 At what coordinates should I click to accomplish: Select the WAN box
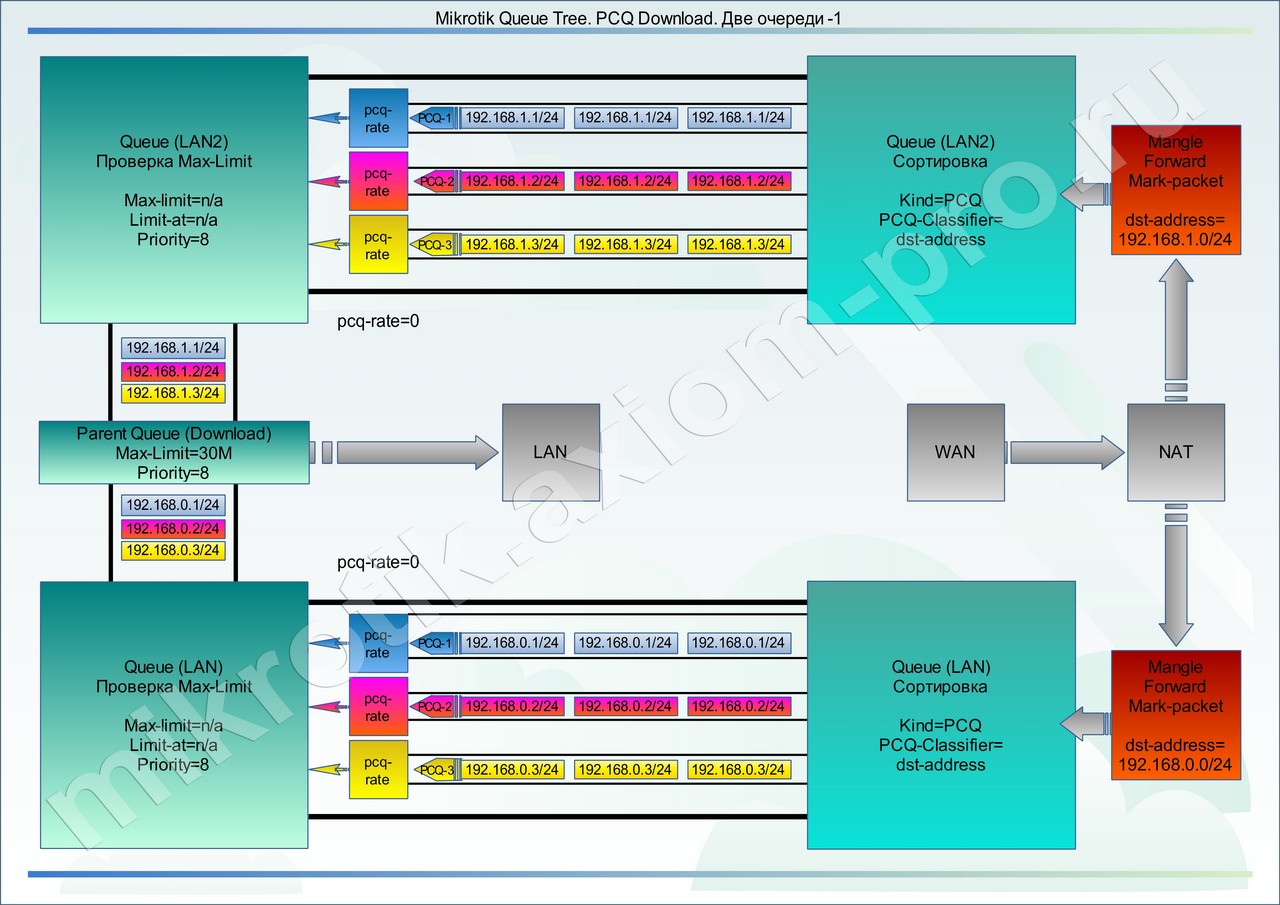955,452
